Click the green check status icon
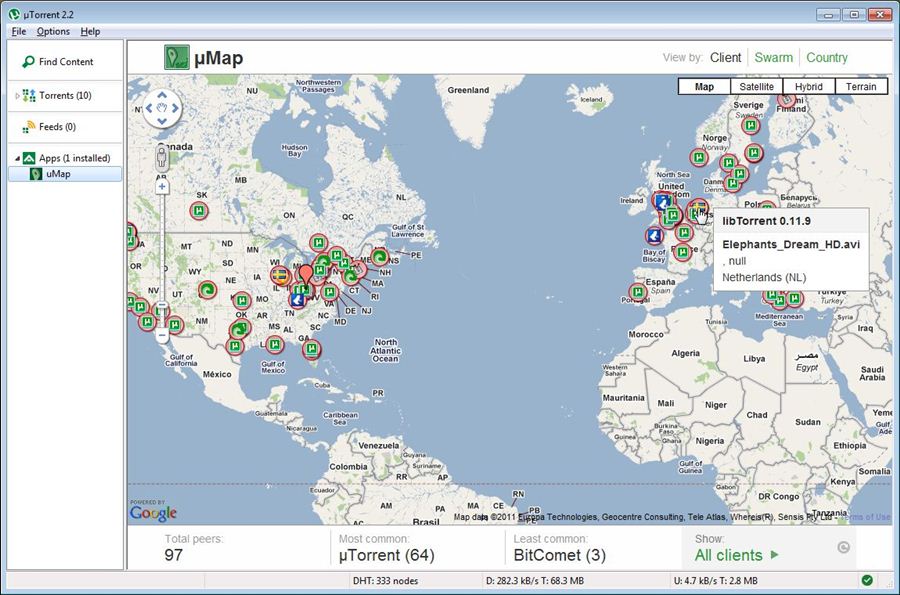This screenshot has width=900, height=595. tap(867, 580)
